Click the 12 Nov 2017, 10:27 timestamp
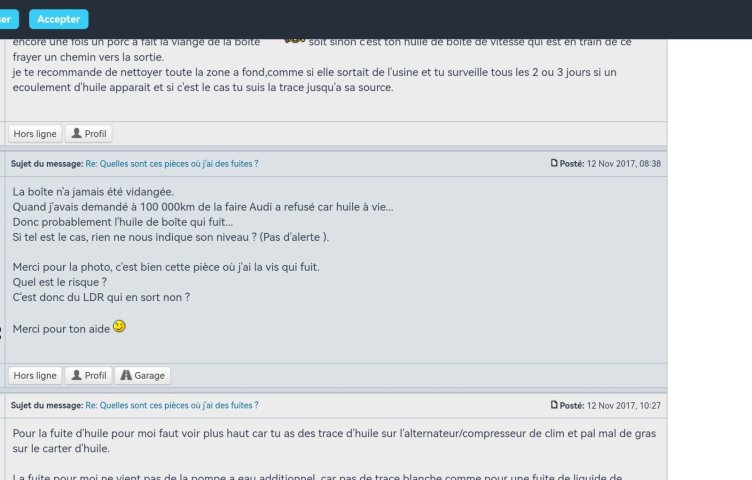752x480 pixels. (x=623, y=405)
